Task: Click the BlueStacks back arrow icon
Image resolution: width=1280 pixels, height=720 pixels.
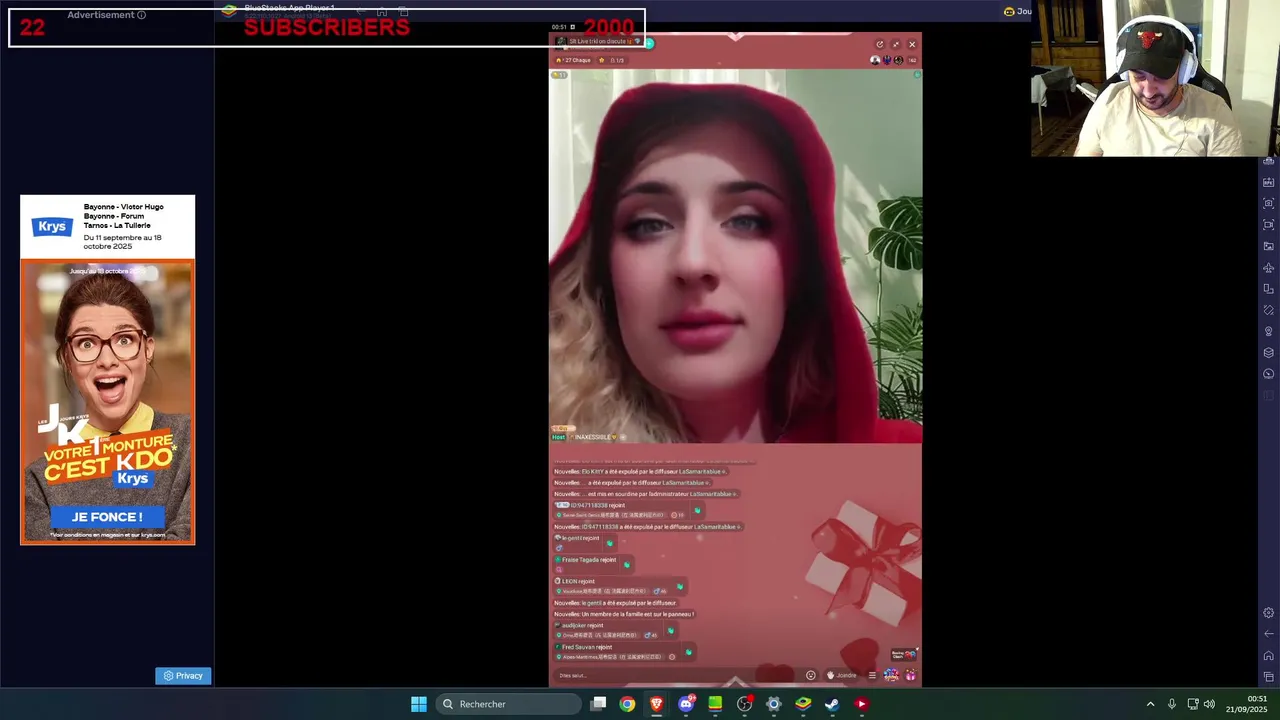Action: pyautogui.click(x=1269, y=634)
